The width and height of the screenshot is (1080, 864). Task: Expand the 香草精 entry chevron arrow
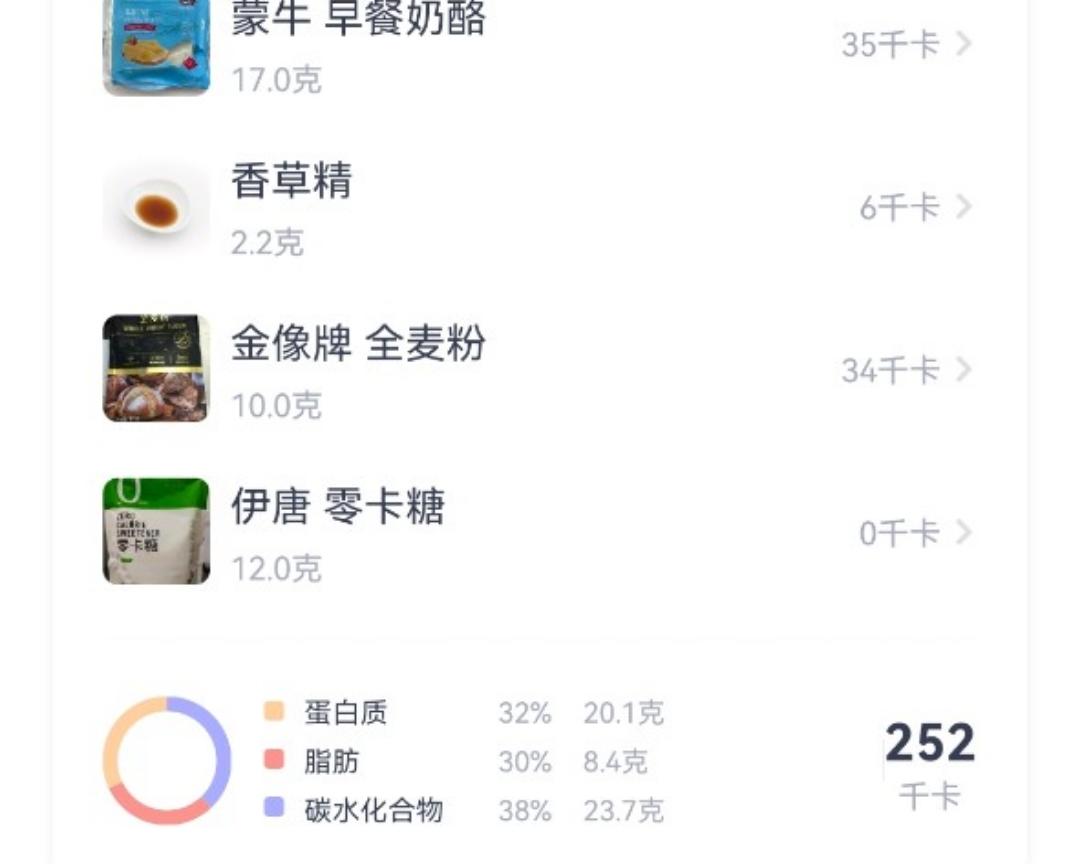click(x=963, y=207)
